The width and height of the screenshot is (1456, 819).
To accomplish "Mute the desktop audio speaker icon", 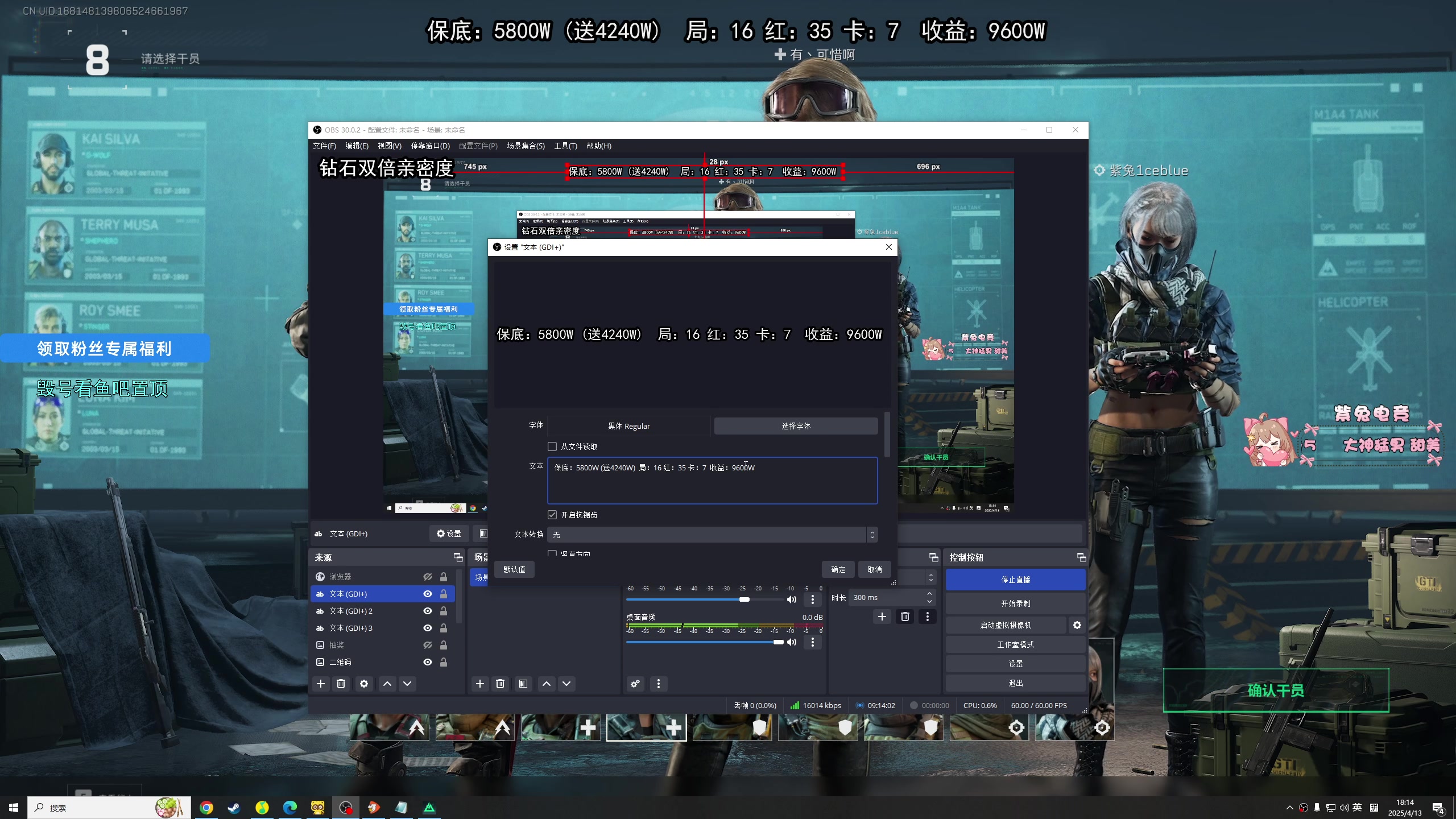I will coord(792,642).
